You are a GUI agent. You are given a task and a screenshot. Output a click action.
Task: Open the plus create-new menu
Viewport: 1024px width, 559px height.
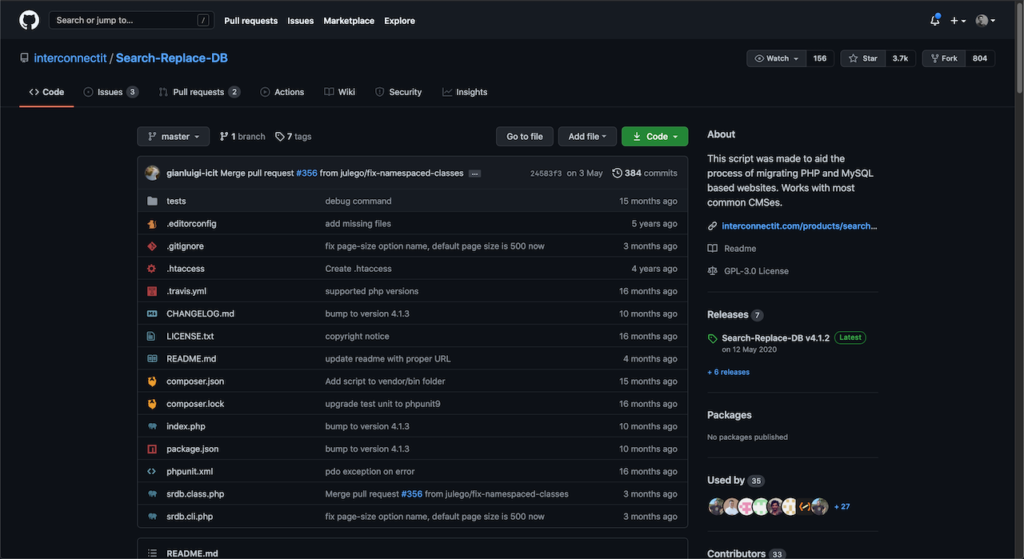(x=957, y=21)
